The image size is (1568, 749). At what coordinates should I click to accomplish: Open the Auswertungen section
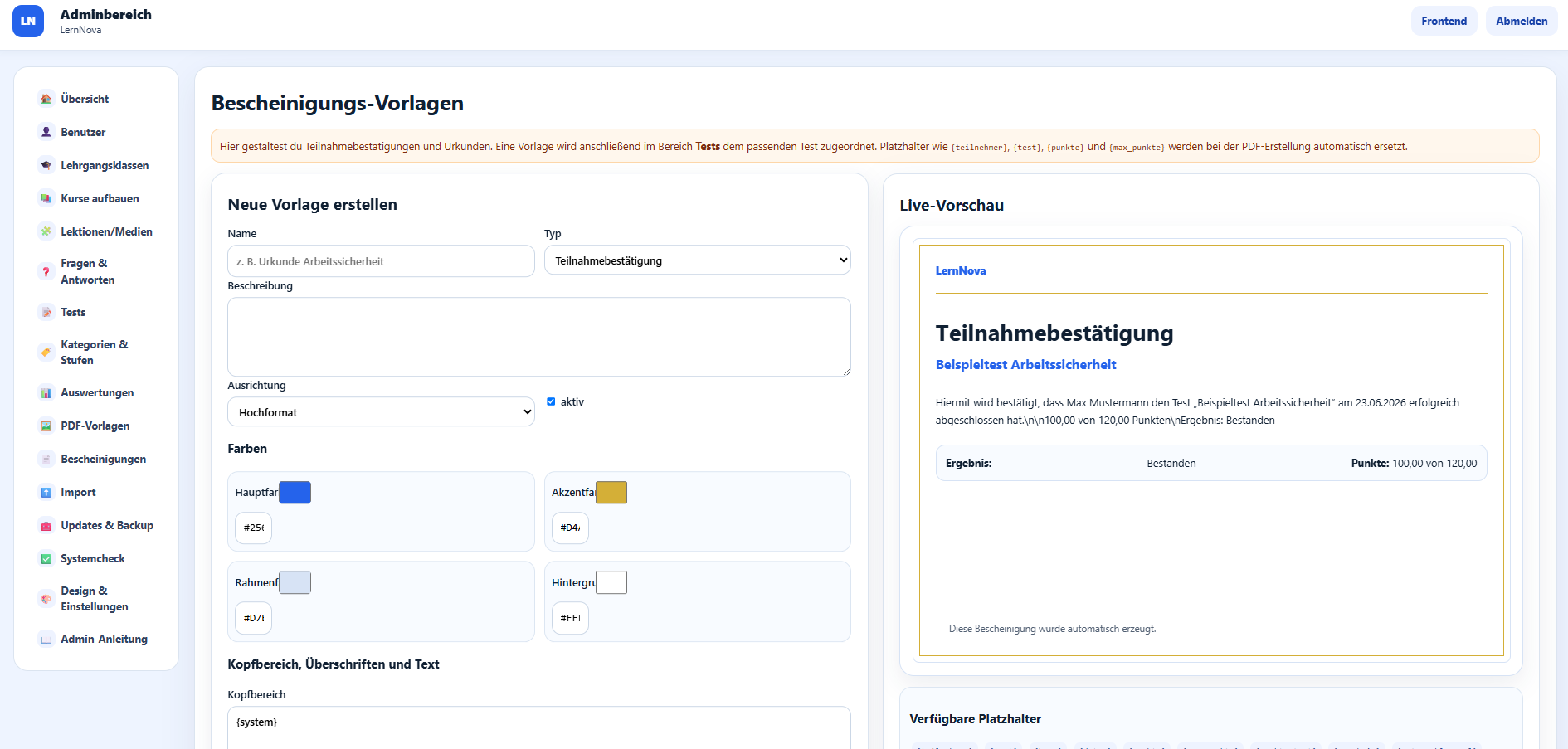click(96, 392)
